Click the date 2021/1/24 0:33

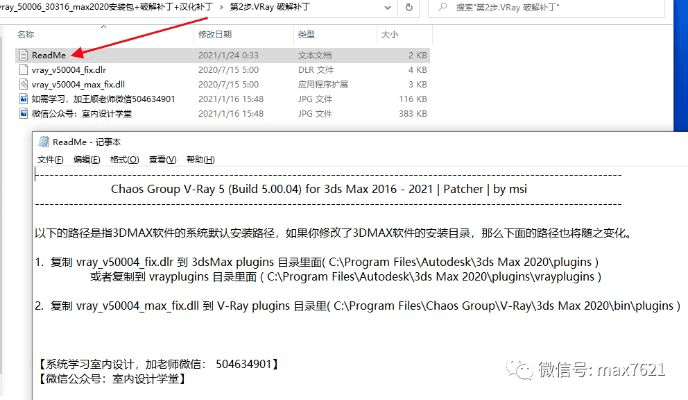click(228, 55)
